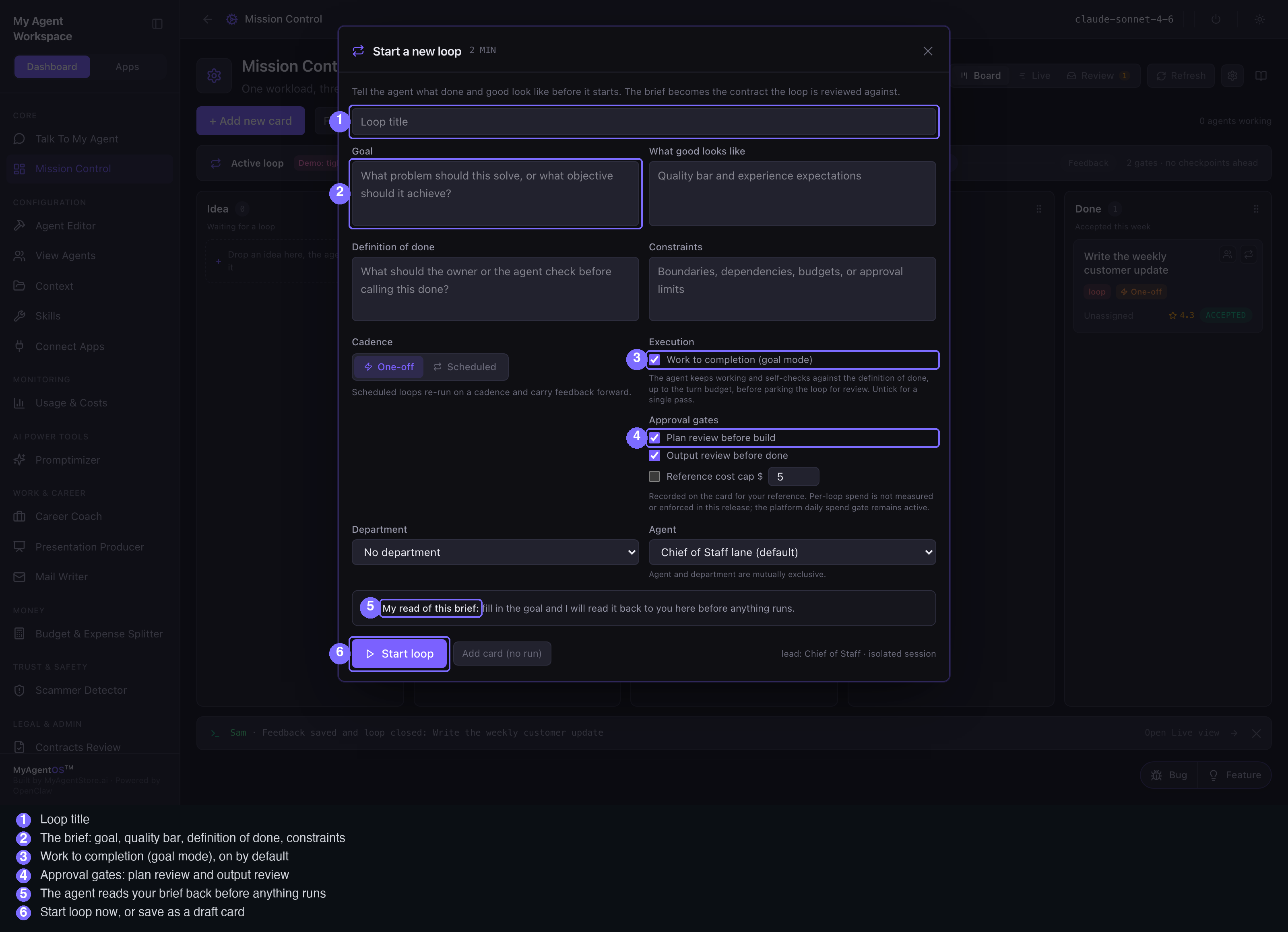This screenshot has height=932, width=1288.
Task: Open Agent Editor in sidebar
Action: 90,225
